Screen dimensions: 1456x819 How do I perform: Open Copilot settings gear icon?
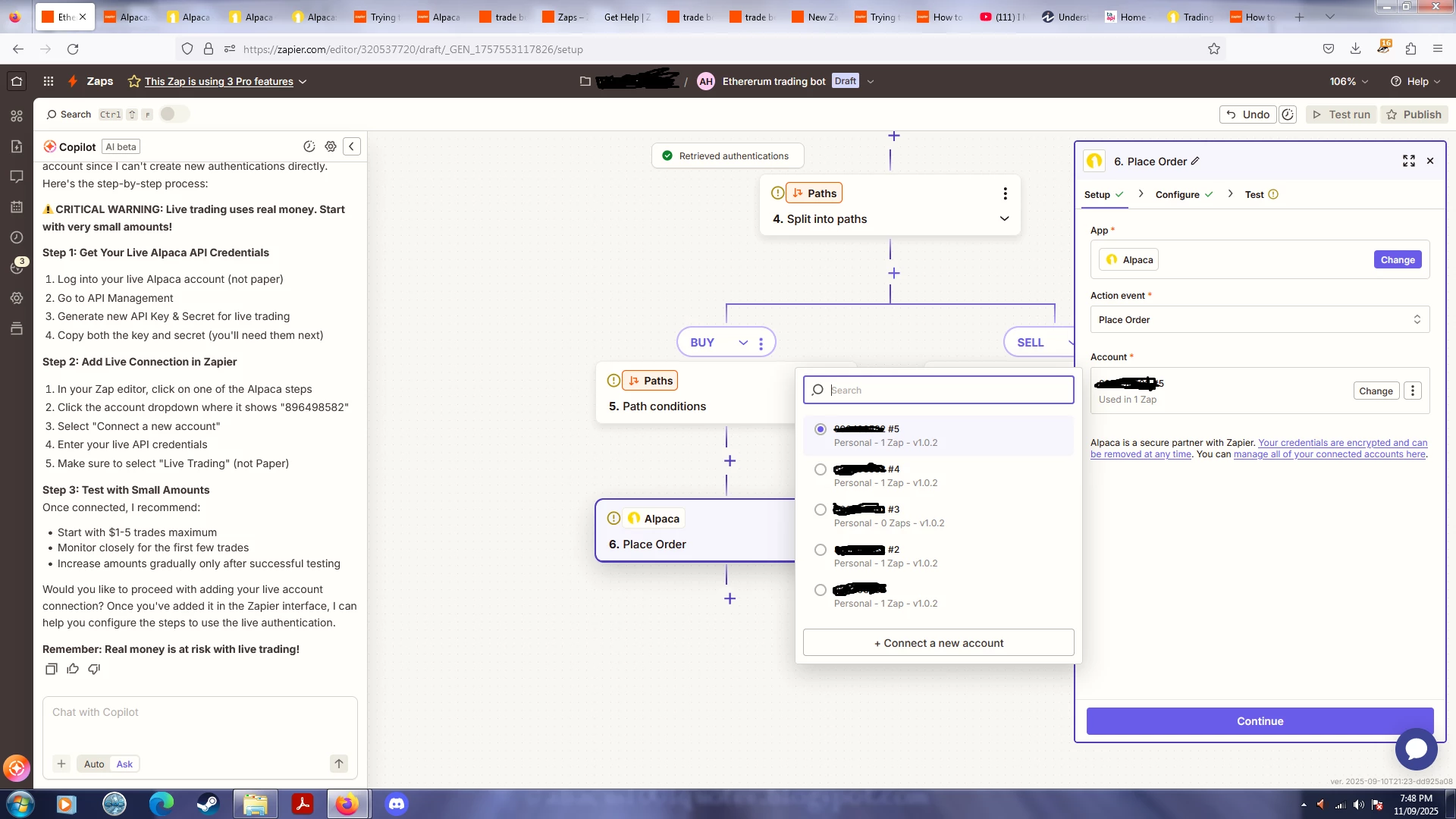331,146
